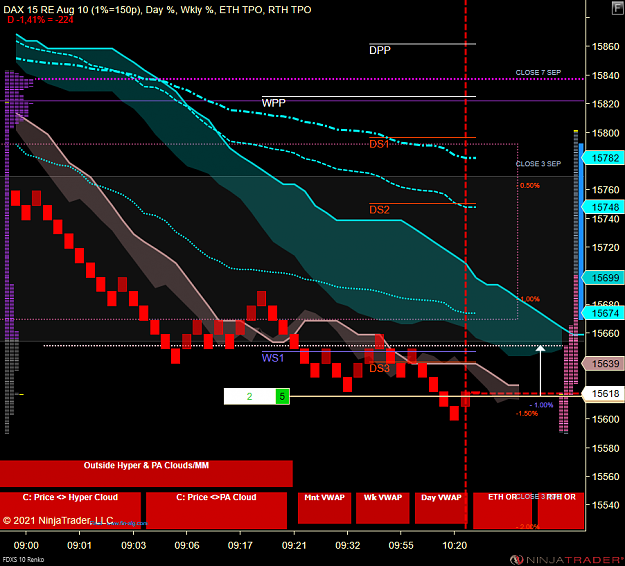Click the RTH OR panel
Image resolution: width=625 pixels, height=566 pixels.
coord(561,511)
